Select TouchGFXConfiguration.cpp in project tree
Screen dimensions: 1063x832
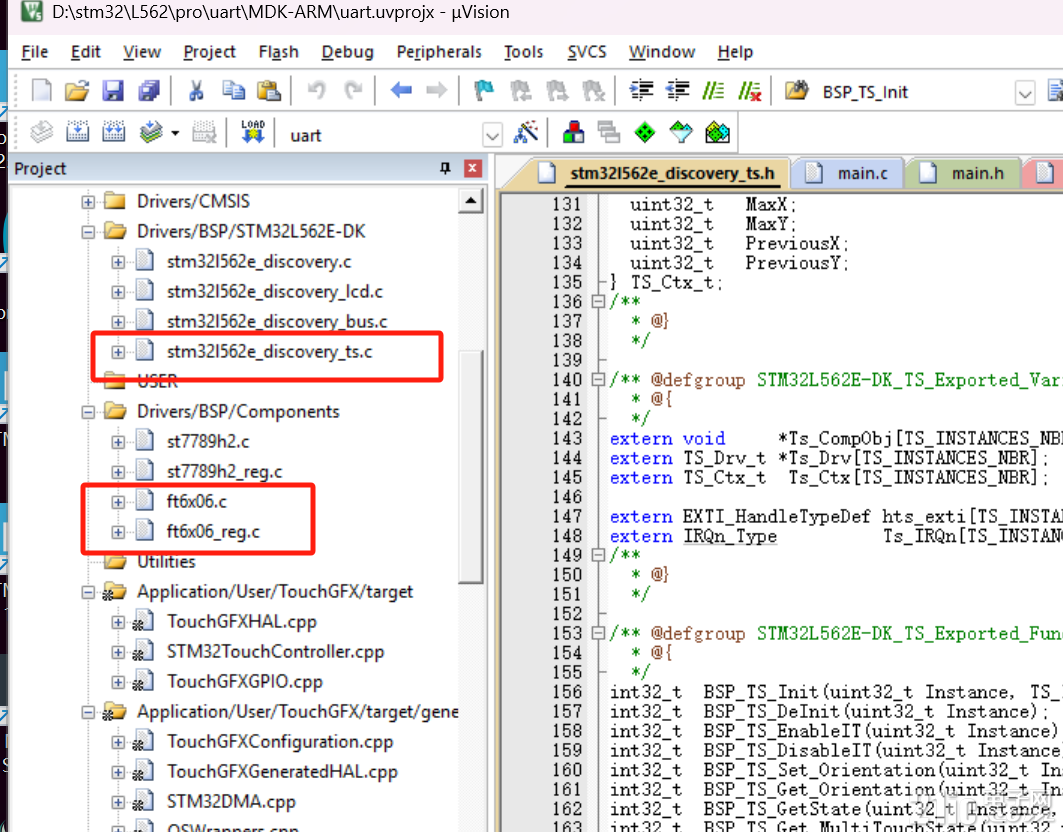pyautogui.click(x=280, y=742)
